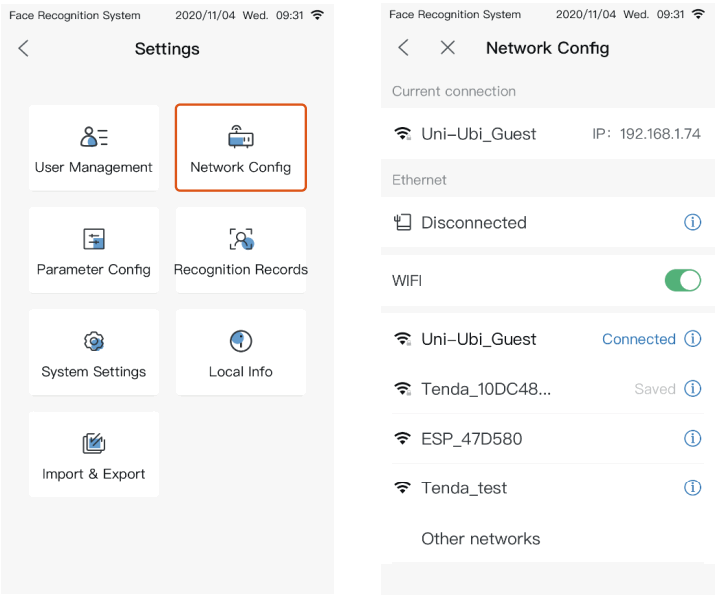The width and height of the screenshot is (718, 602).
Task: Open the Import & Export tile
Action: [x=93, y=455]
